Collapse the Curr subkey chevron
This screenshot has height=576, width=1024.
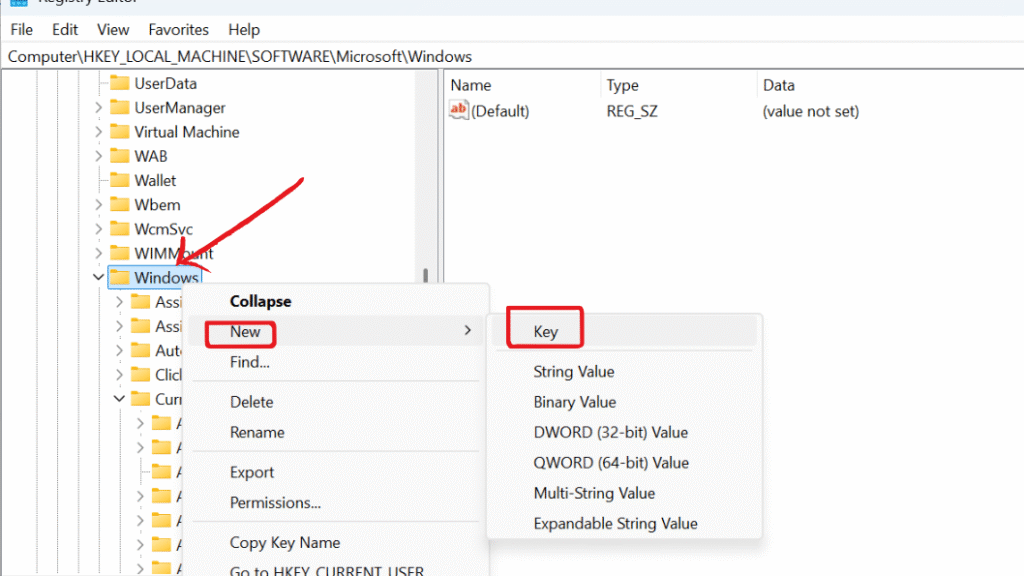point(119,398)
